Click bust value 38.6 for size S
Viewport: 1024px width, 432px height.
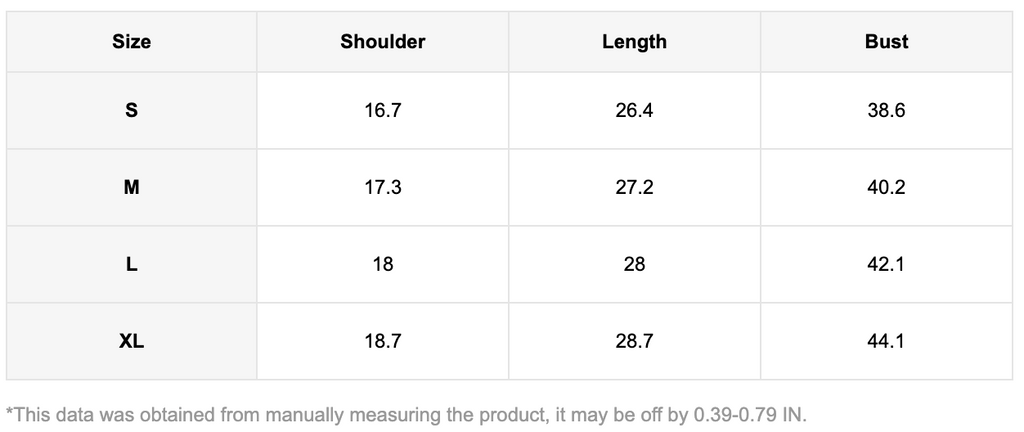point(886,111)
